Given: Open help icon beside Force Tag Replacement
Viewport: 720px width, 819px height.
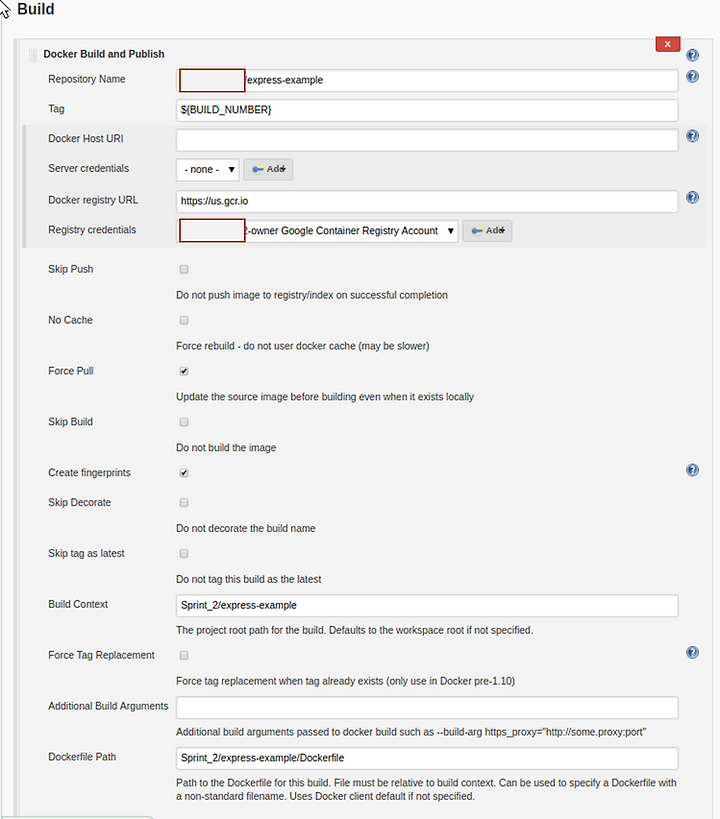Looking at the screenshot, I should pyautogui.click(x=692, y=652).
